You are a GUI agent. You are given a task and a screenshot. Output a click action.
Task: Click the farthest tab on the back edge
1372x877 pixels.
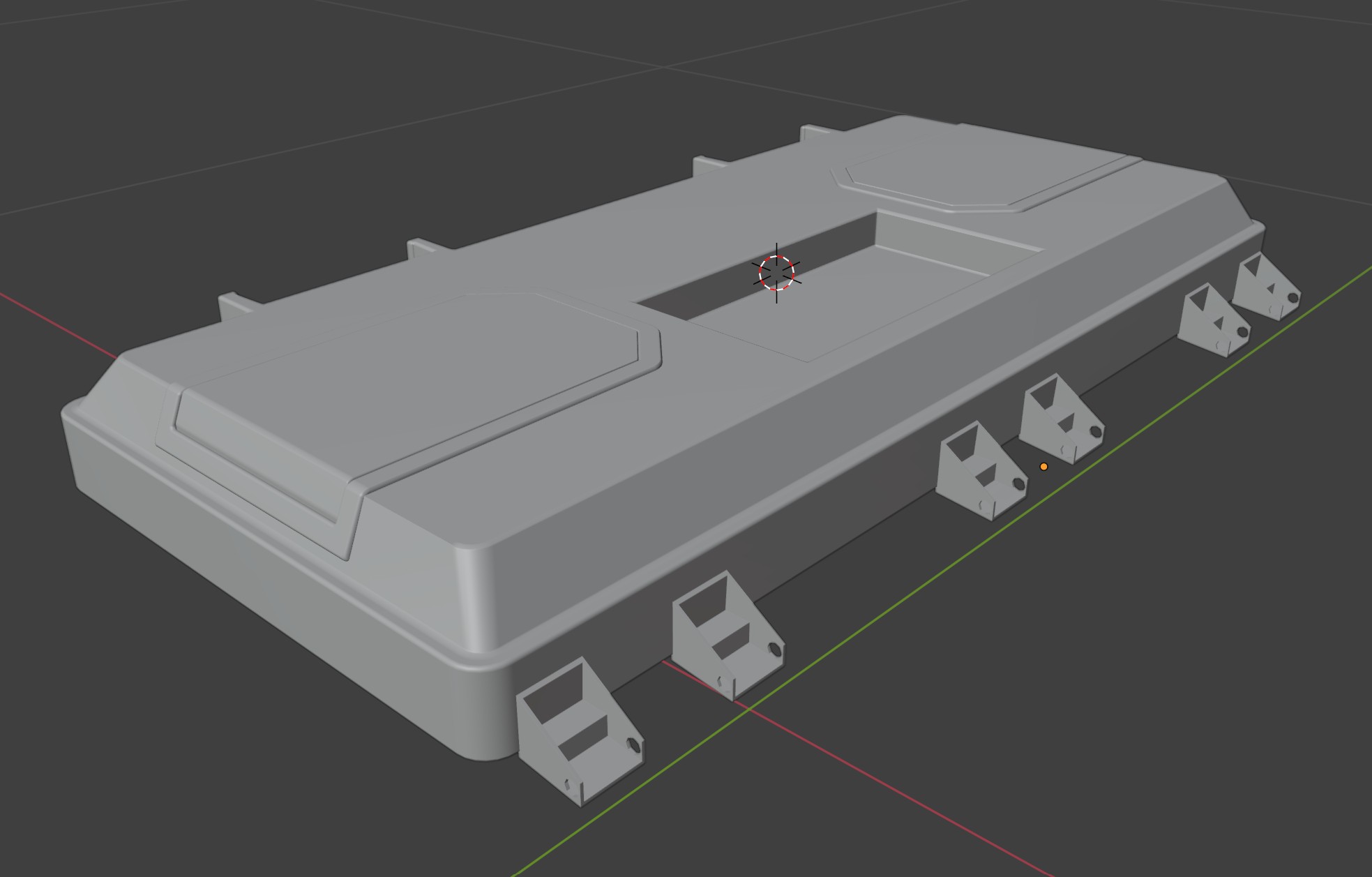pyautogui.click(x=813, y=132)
